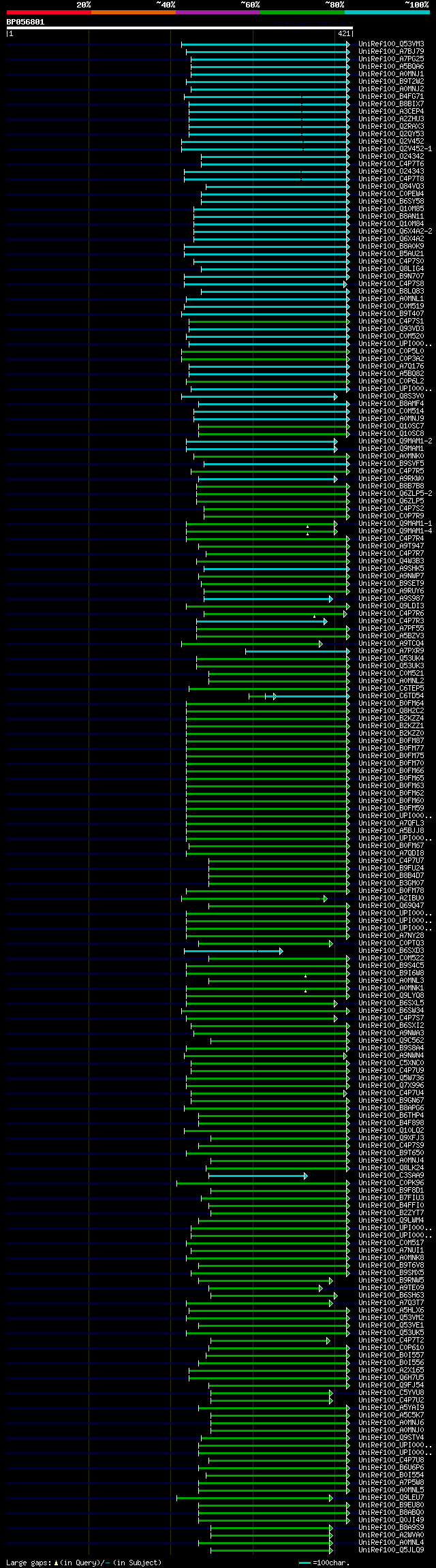436x1568 pixels.
Task: Select the UniRef100_Q8S3V0 label
Action: pos(391,396)
